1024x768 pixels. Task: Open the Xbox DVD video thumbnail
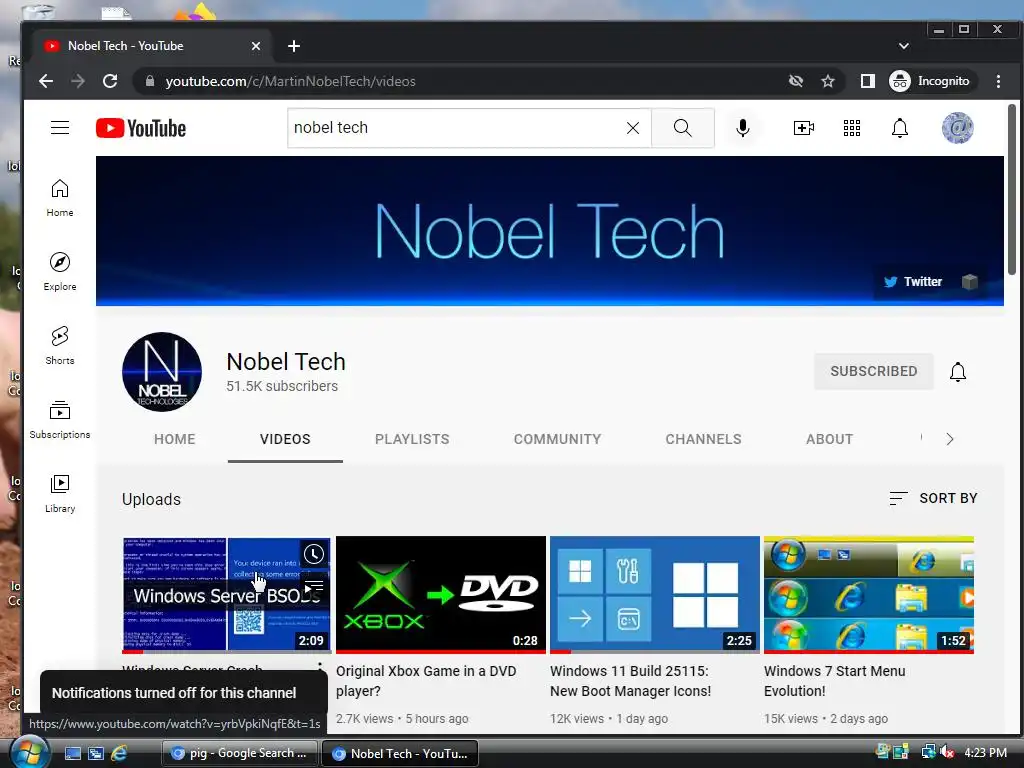441,594
